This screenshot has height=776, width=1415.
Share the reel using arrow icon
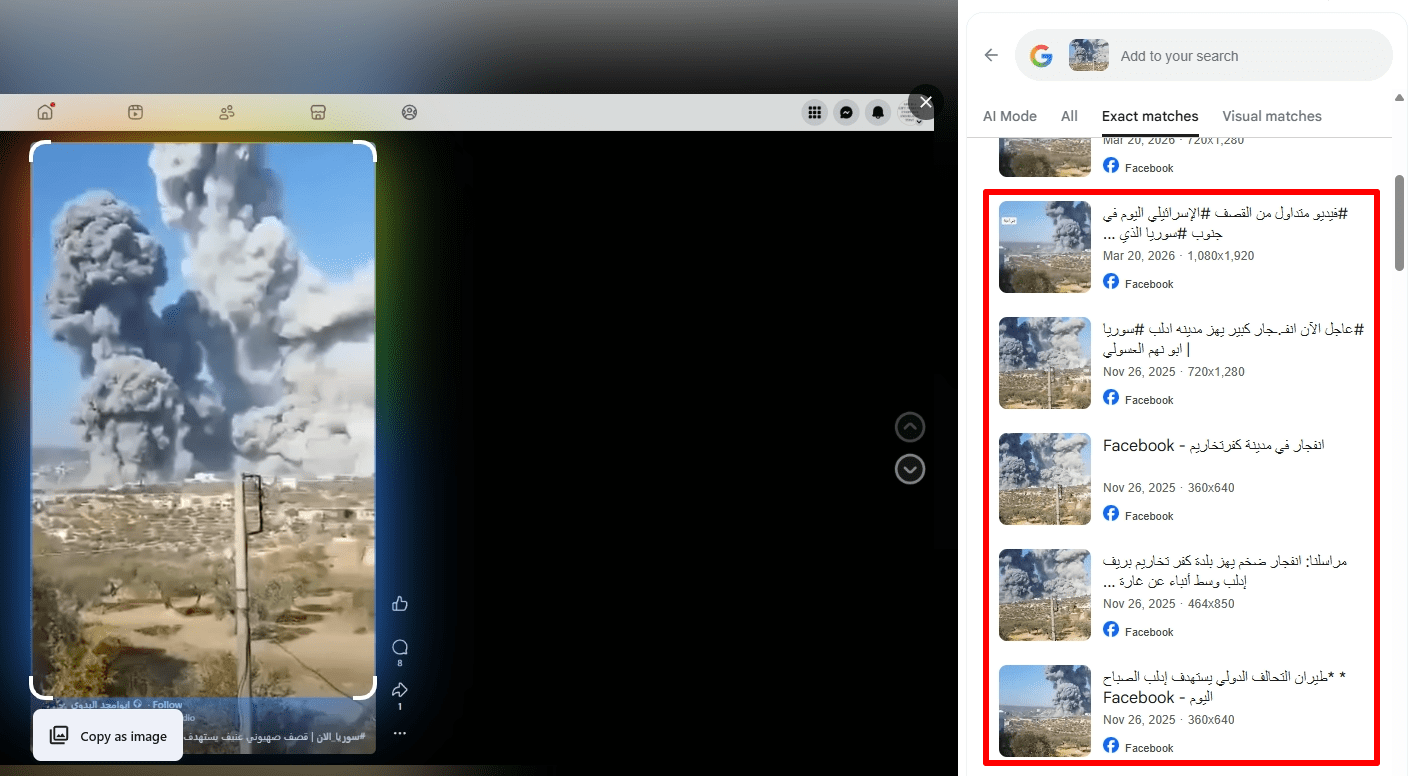pyautogui.click(x=400, y=690)
